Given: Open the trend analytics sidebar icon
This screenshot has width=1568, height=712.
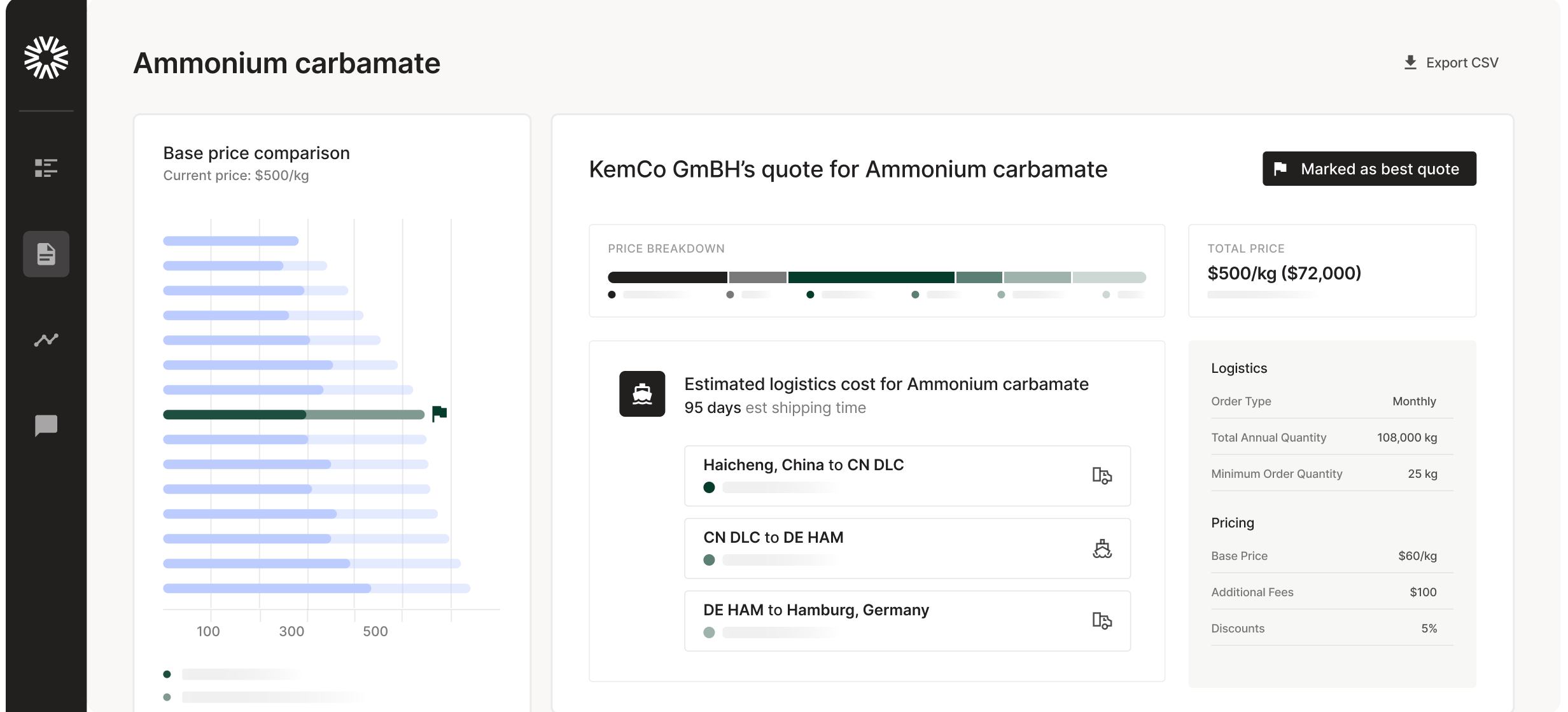Looking at the screenshot, I should (46, 340).
